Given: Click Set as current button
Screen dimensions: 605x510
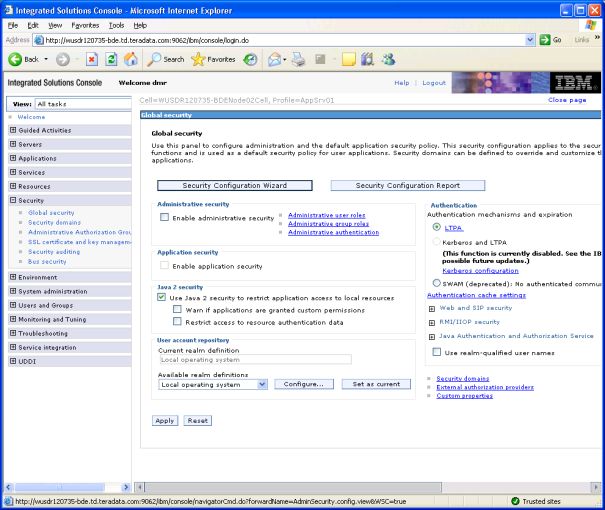Looking at the screenshot, I should click(x=376, y=384).
